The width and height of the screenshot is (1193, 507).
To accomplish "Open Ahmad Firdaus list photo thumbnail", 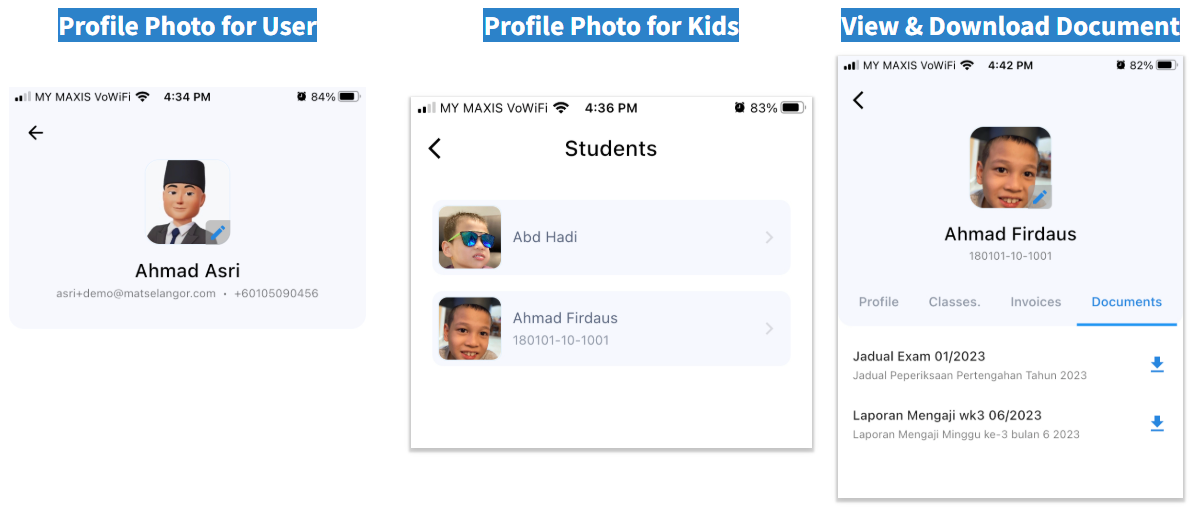I will coord(470,329).
